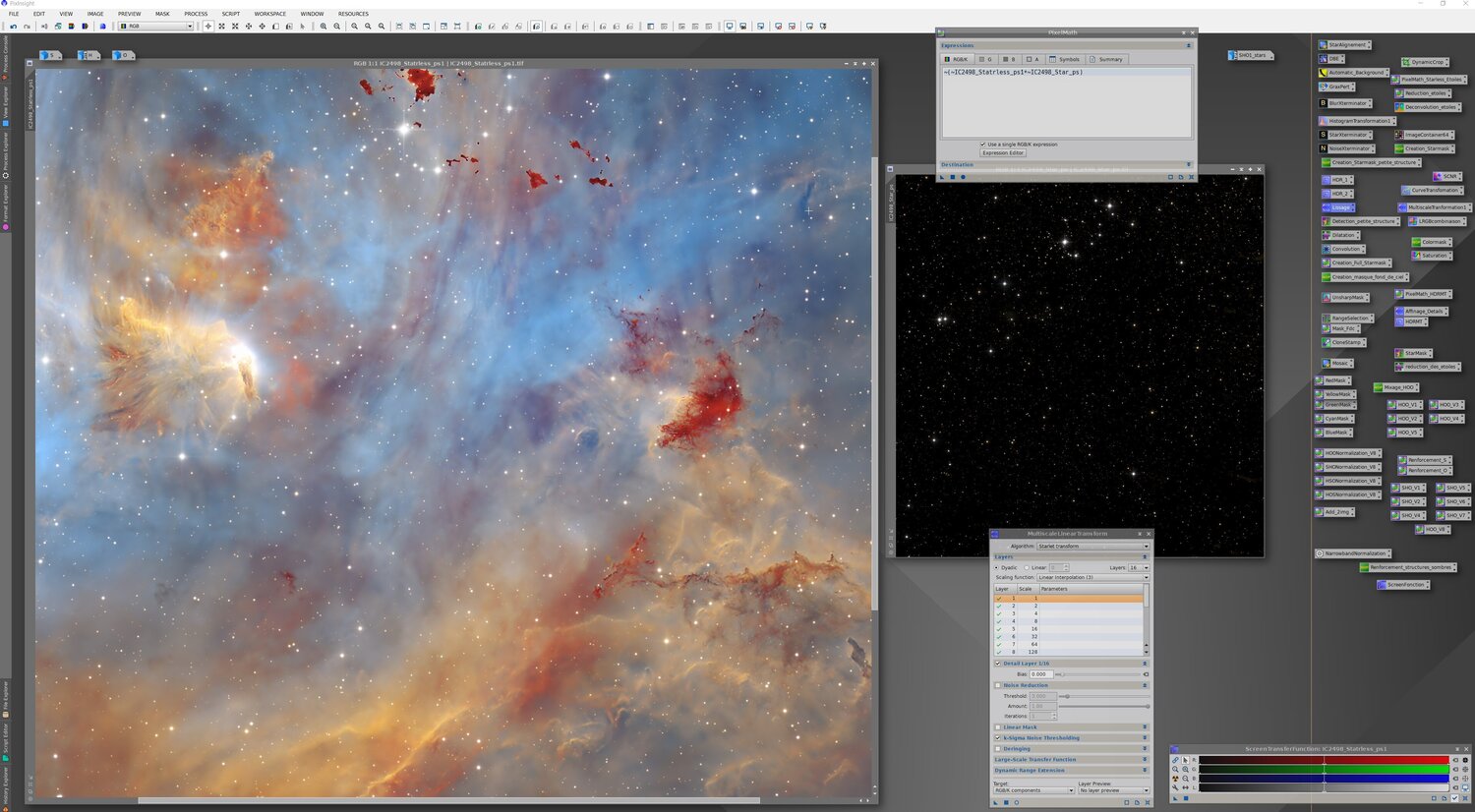Select the Linear scaling radio button
The width and height of the screenshot is (1475, 812).
click(1027, 567)
